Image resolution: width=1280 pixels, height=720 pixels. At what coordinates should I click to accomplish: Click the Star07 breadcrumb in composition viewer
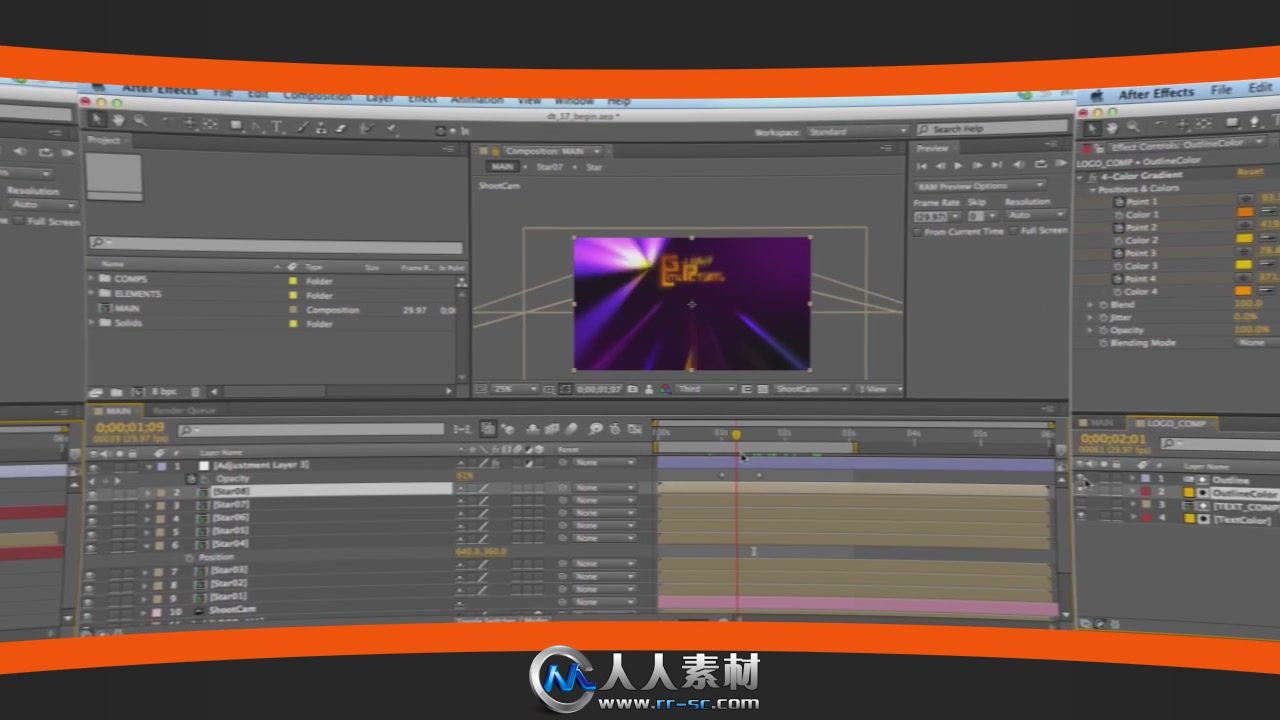coord(550,167)
